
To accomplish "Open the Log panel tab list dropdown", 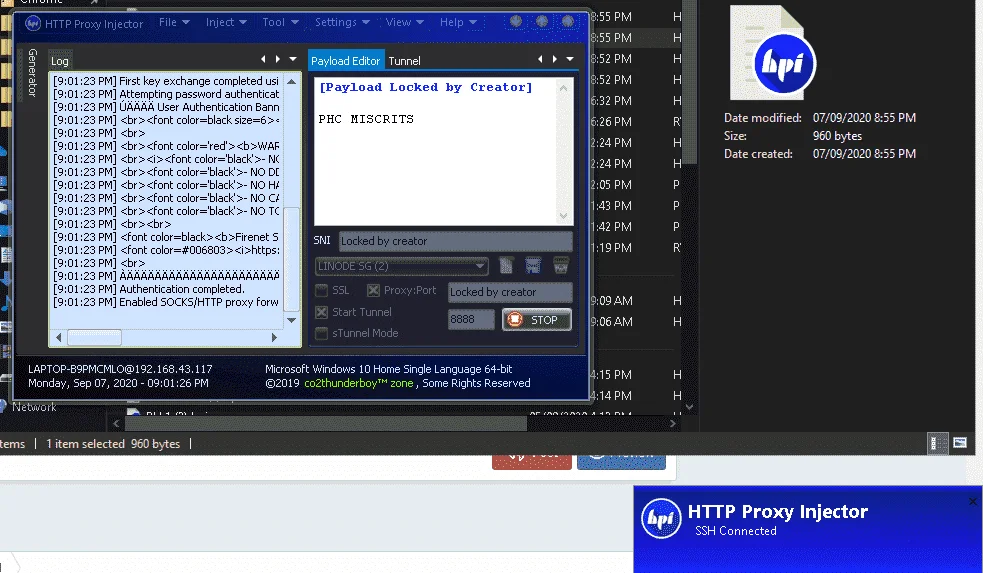I will [293, 59].
